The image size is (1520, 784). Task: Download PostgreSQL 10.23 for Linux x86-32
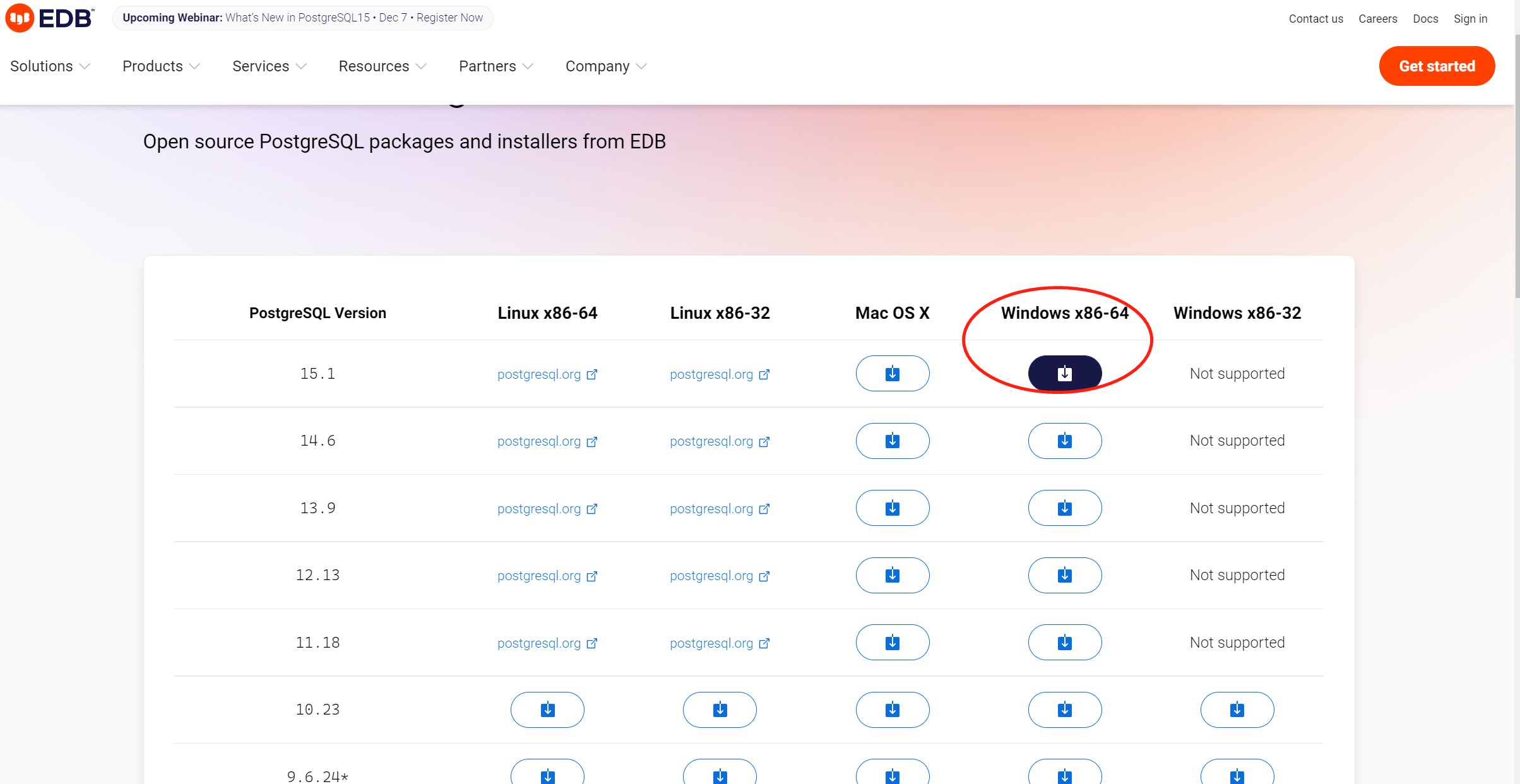click(720, 710)
